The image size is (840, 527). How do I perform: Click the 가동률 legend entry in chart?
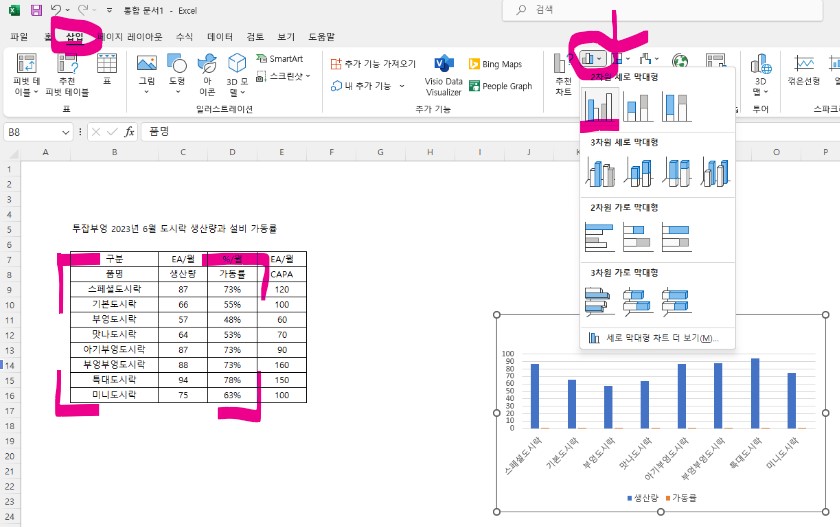[x=681, y=498]
